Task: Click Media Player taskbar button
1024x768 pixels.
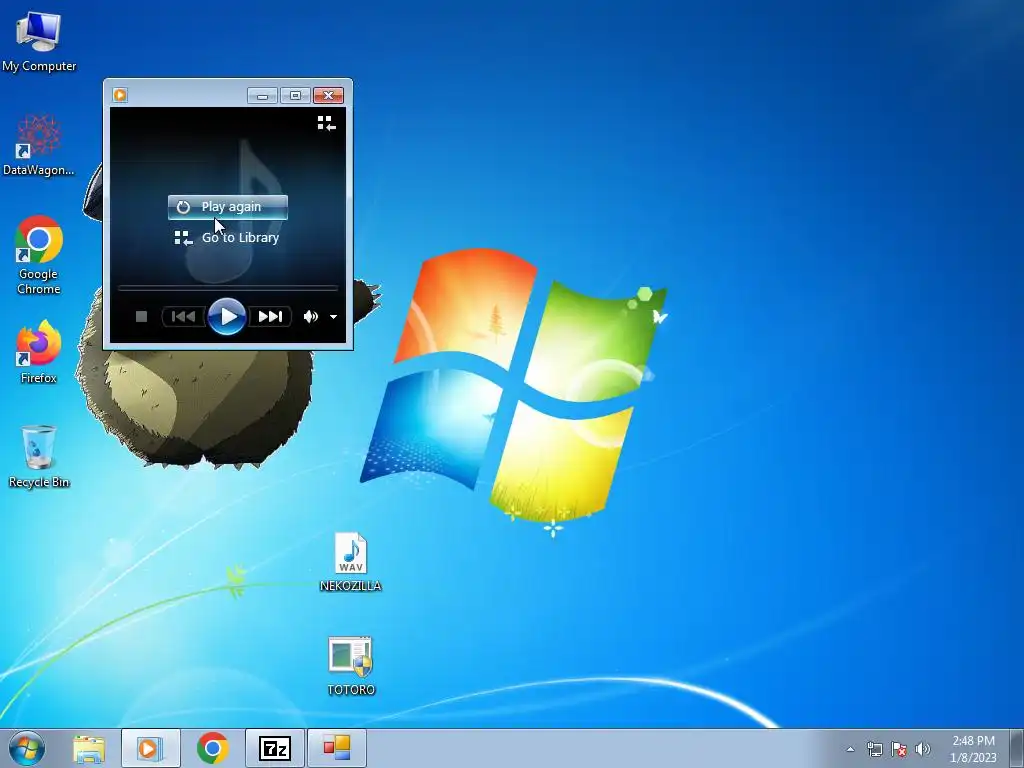Action: pyautogui.click(x=151, y=748)
